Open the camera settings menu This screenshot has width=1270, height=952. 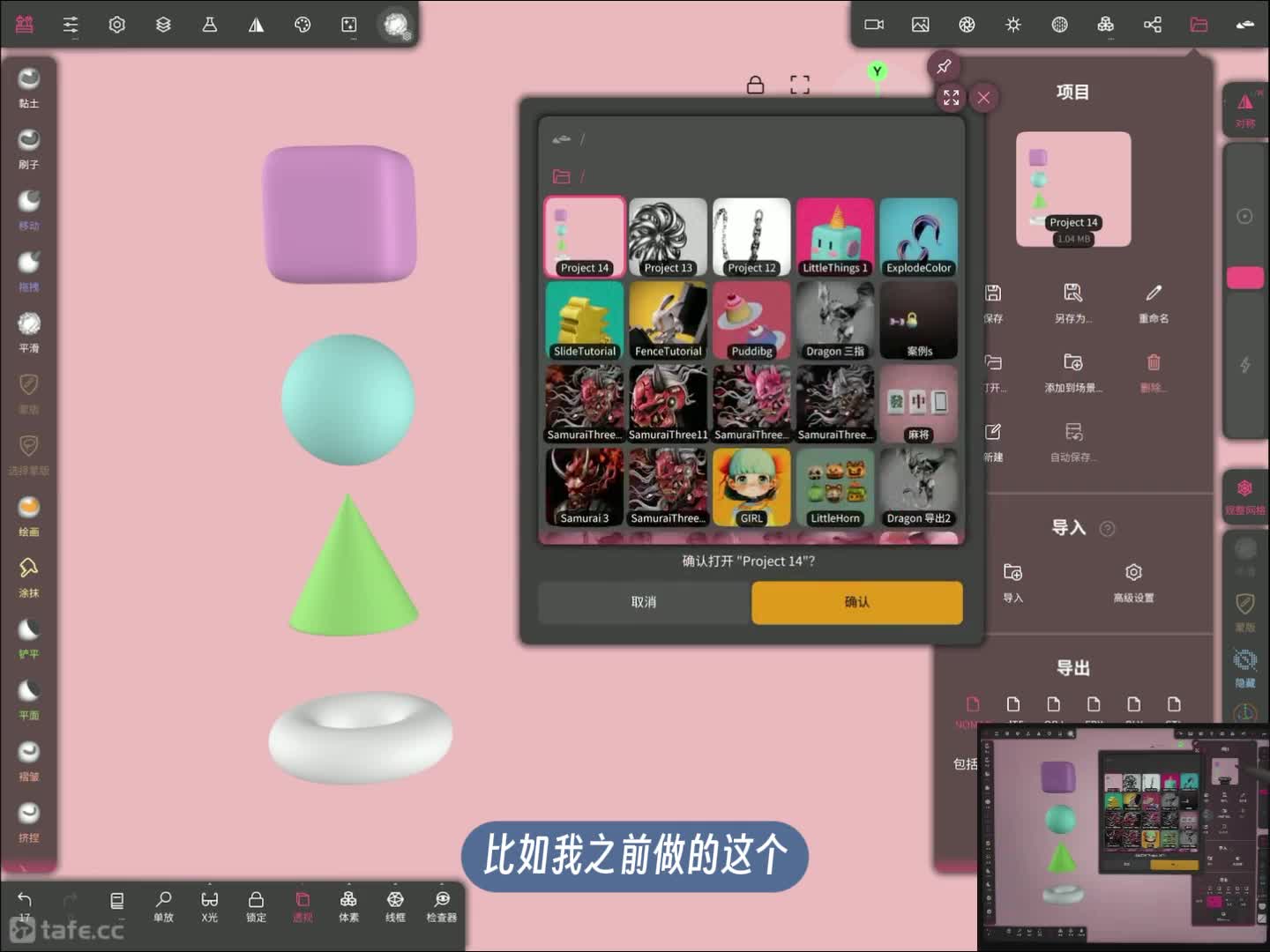click(x=874, y=25)
